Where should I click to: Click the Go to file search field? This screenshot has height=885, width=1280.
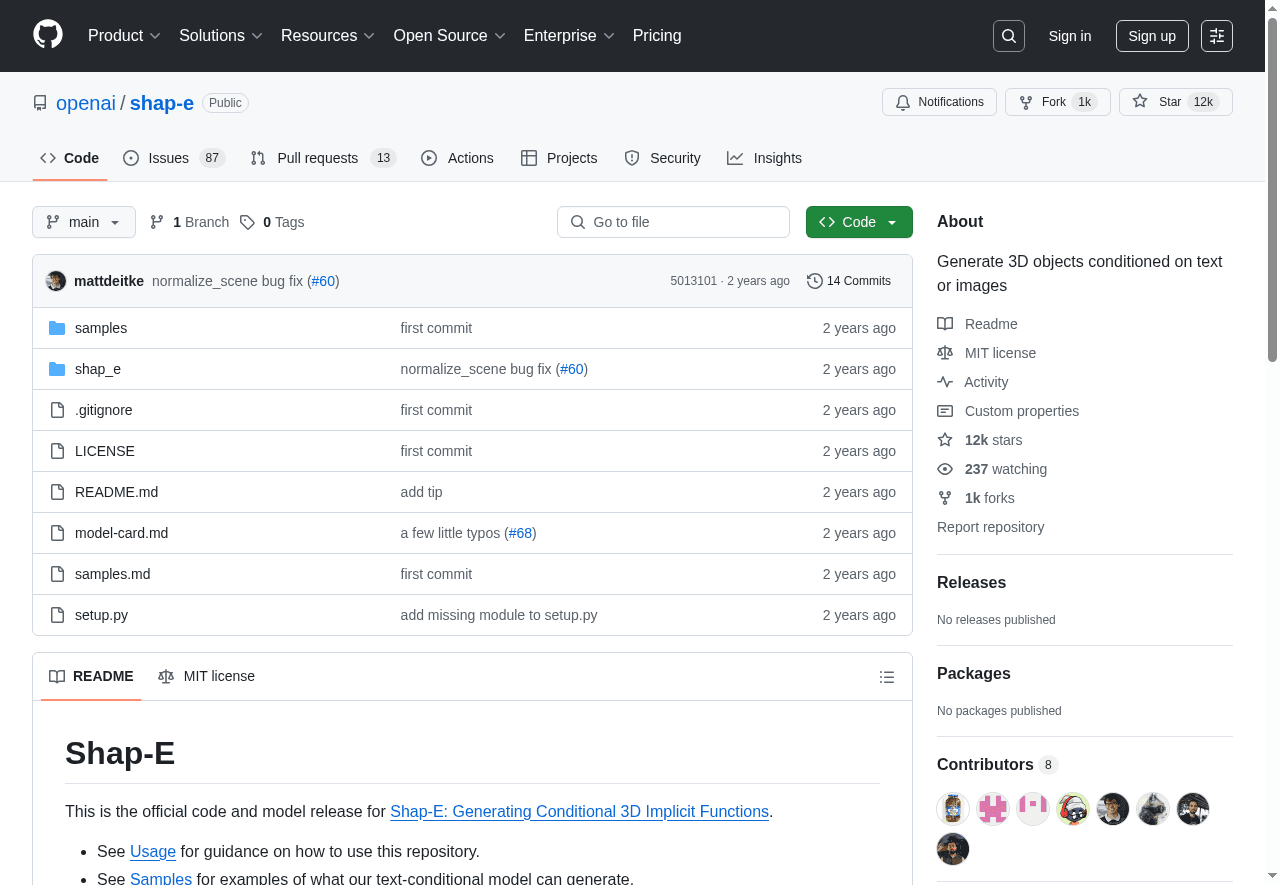coord(673,222)
